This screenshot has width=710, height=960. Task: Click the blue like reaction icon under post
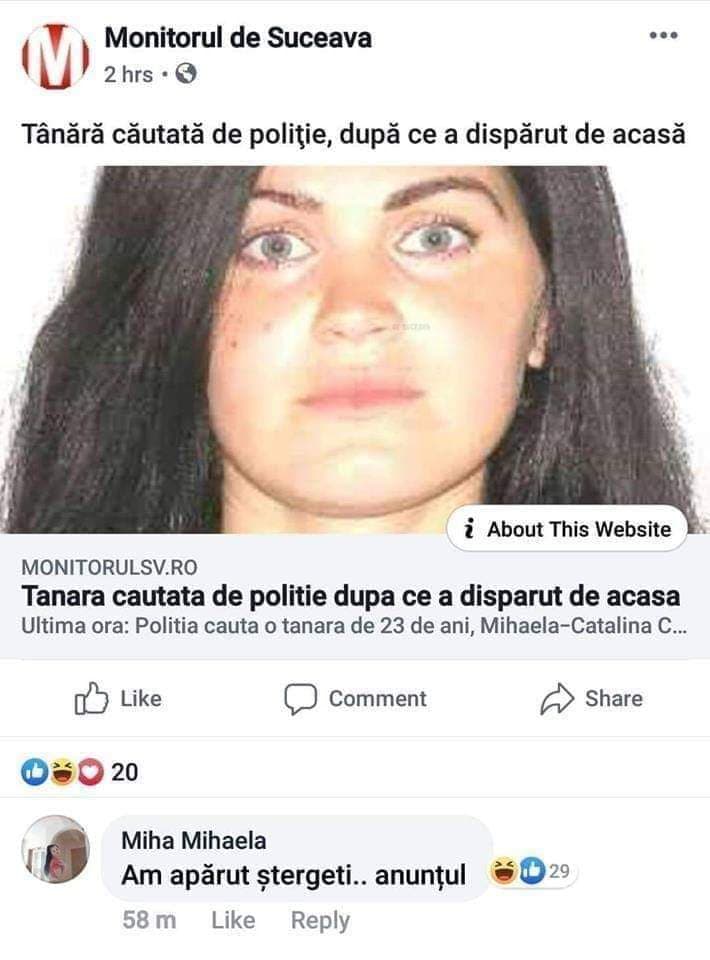click(x=34, y=772)
